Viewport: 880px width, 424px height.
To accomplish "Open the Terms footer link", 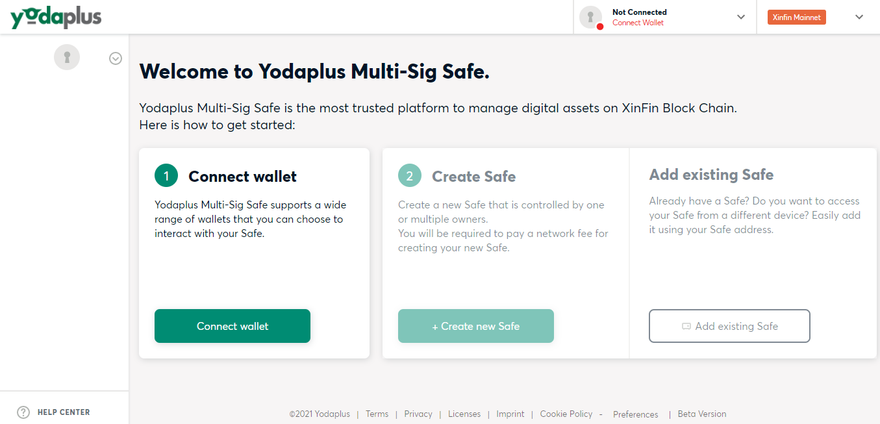I will pyautogui.click(x=377, y=414).
